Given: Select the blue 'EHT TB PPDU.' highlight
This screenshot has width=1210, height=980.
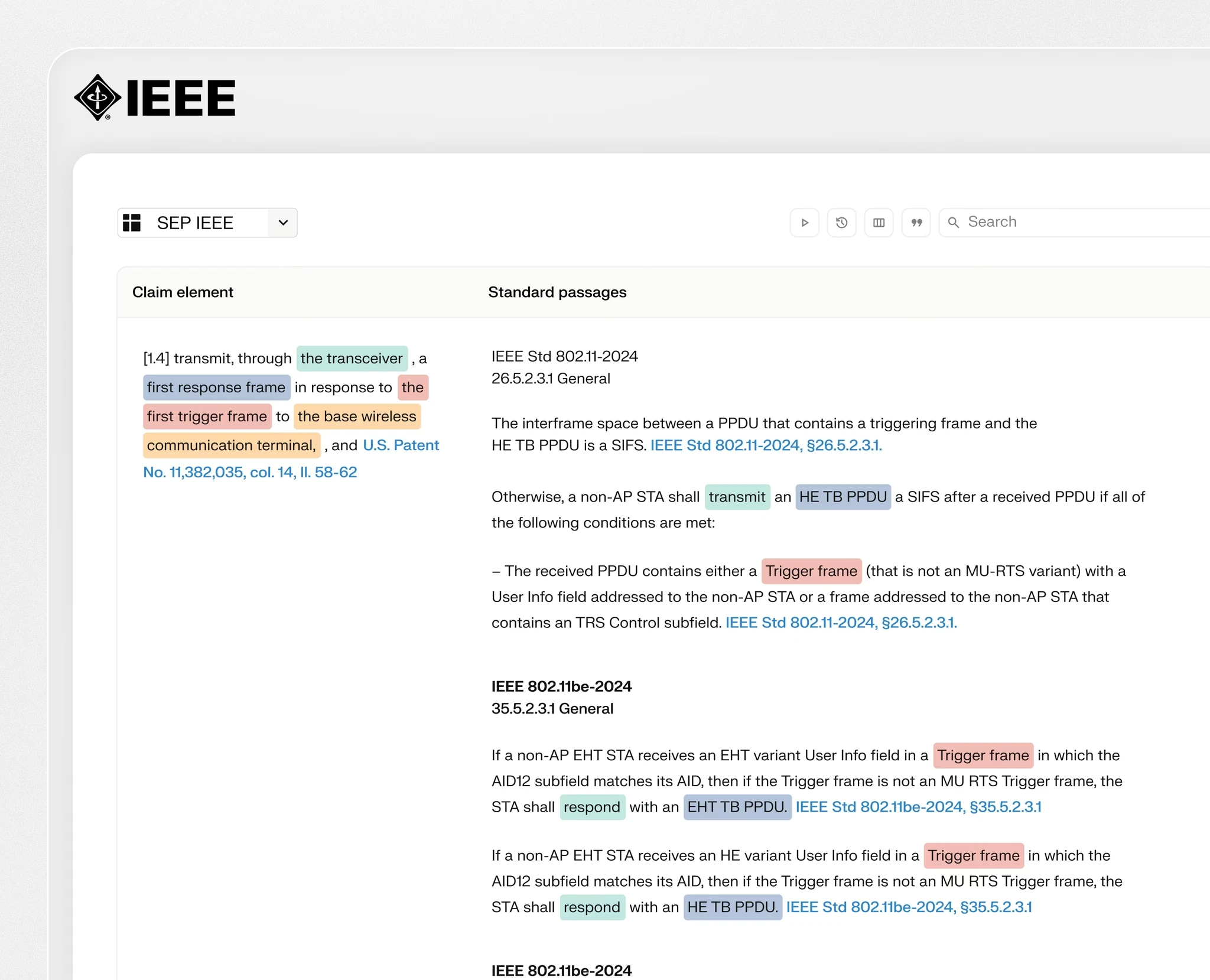Looking at the screenshot, I should point(737,807).
